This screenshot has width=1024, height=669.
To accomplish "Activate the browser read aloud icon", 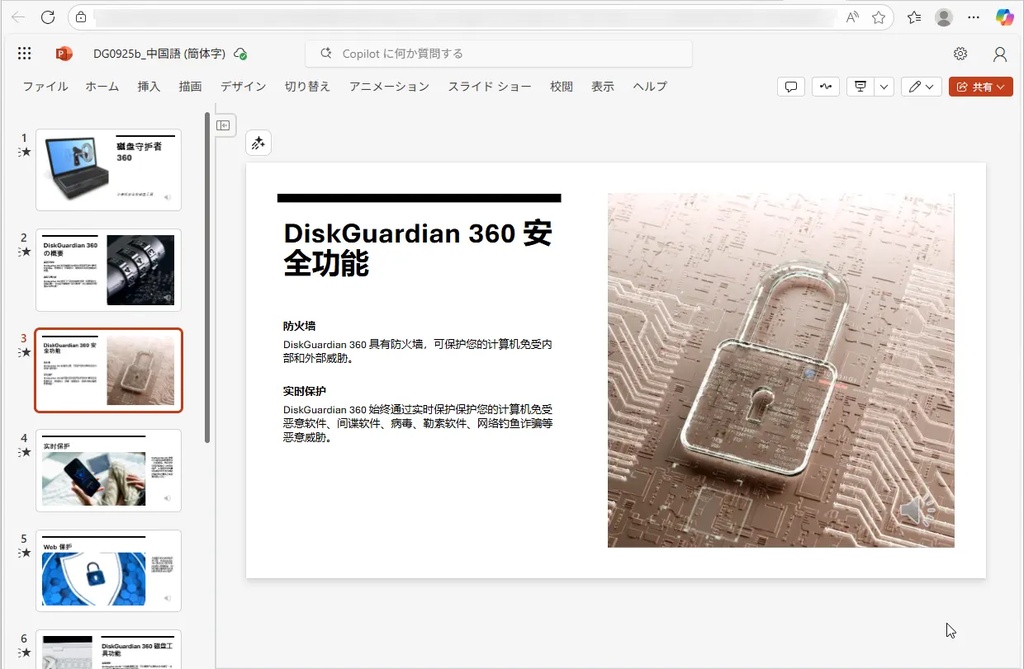I will 852,17.
